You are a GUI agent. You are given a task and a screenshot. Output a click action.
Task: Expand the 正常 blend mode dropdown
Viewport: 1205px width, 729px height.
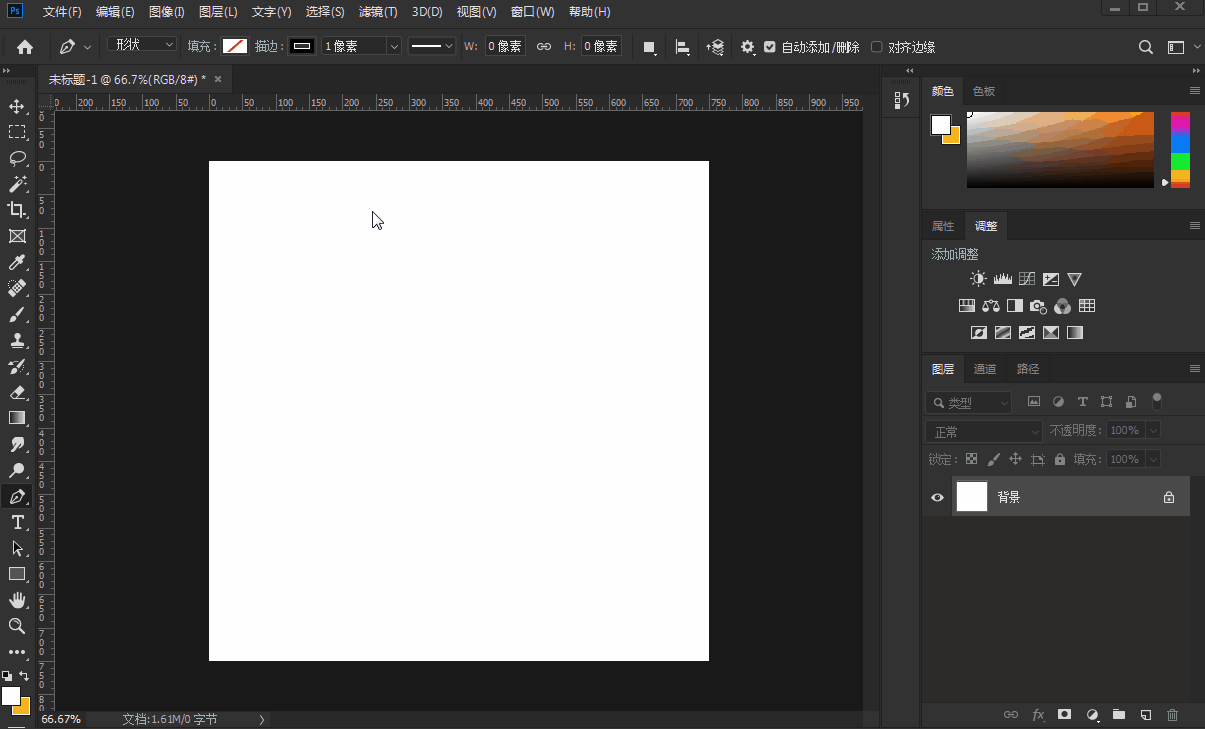(984, 432)
